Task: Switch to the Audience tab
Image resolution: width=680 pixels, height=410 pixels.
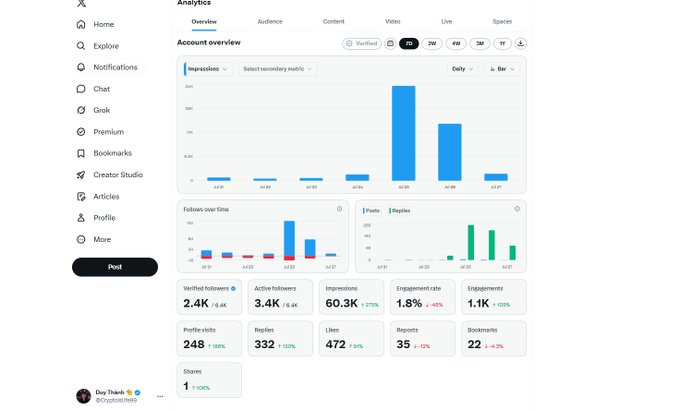Action: (270, 22)
